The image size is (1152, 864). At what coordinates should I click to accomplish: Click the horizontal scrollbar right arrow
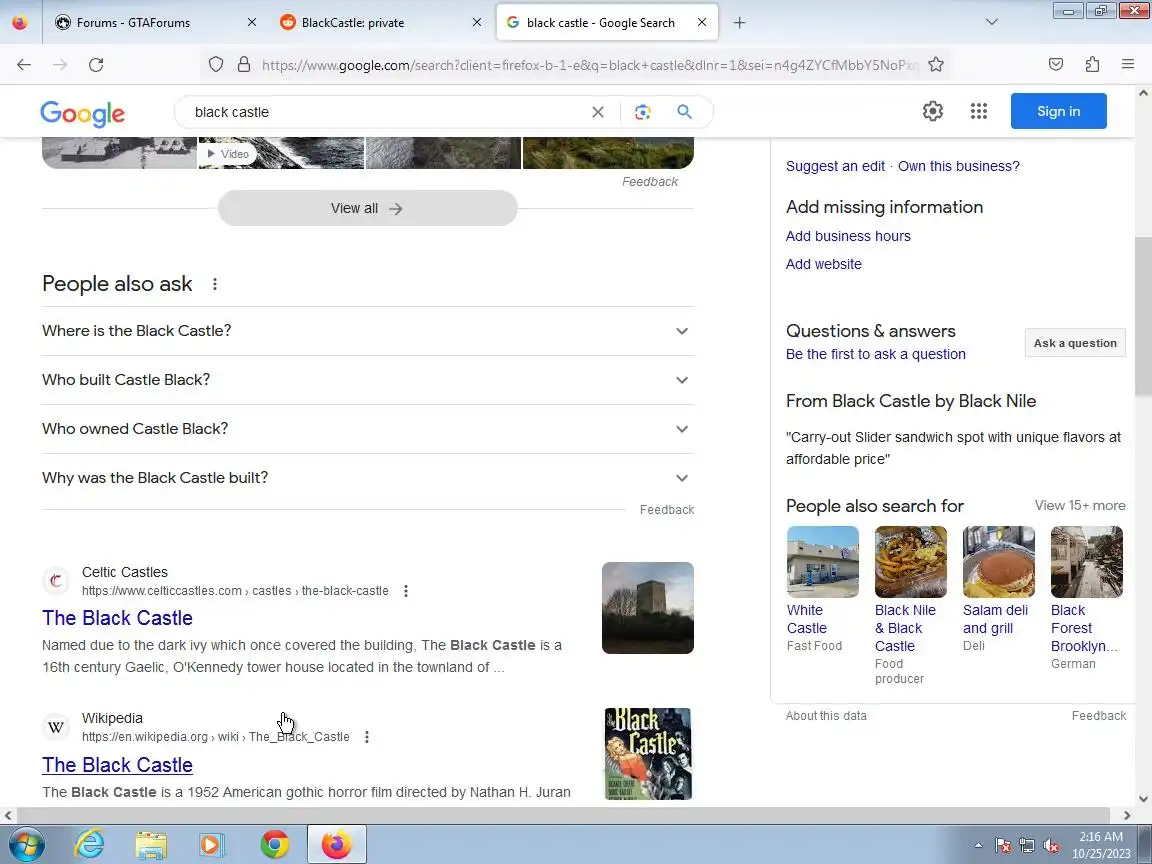tap(1127, 815)
